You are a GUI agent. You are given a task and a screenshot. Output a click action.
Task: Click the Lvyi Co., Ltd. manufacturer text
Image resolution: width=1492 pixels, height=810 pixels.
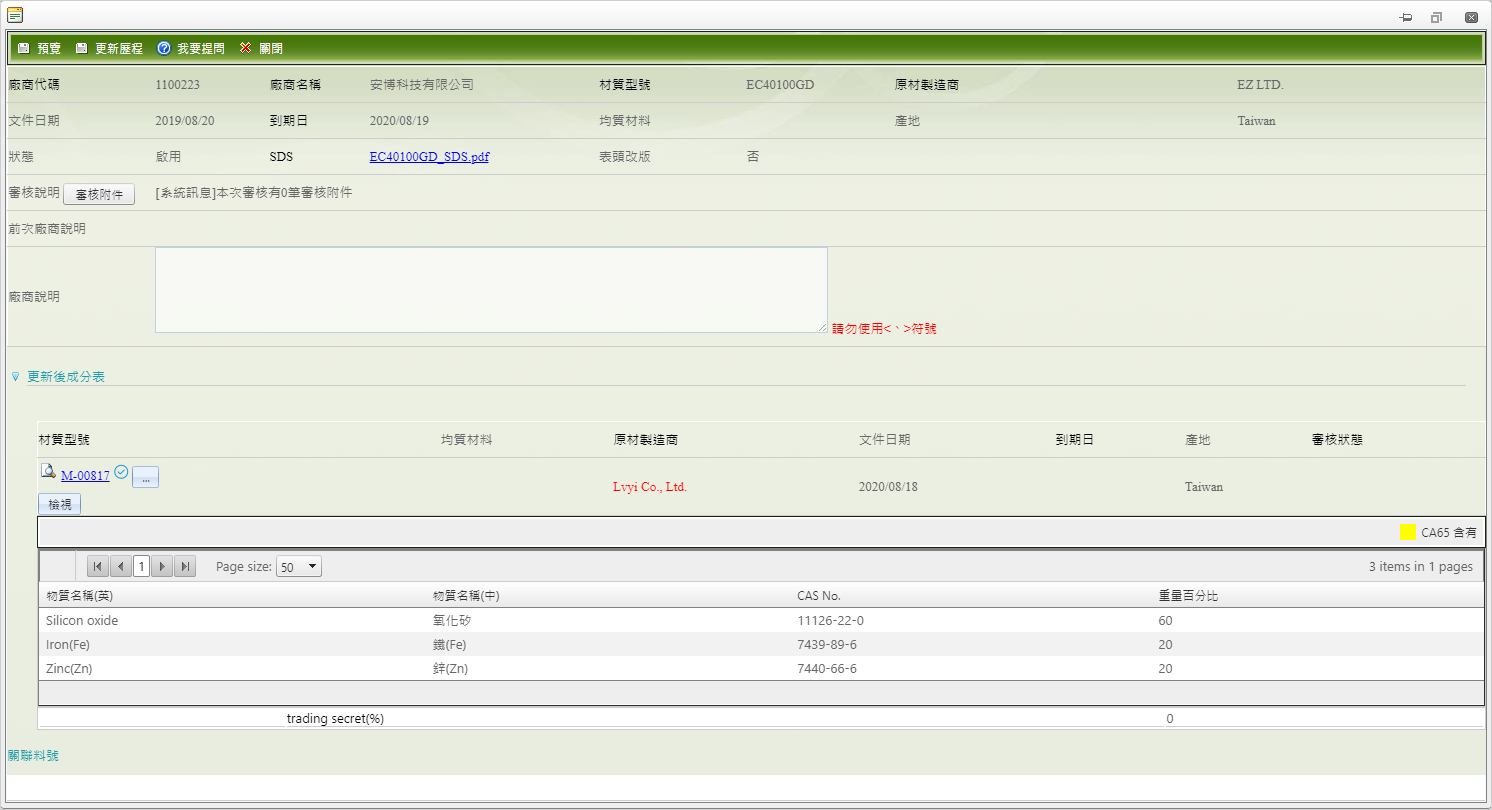point(650,487)
